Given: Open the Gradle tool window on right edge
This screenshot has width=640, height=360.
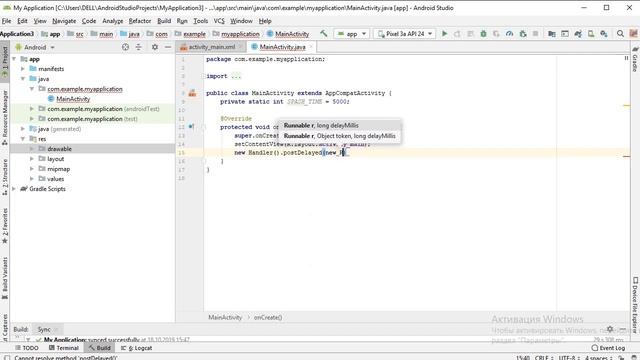Looking at the screenshot, I should pos(635,60).
